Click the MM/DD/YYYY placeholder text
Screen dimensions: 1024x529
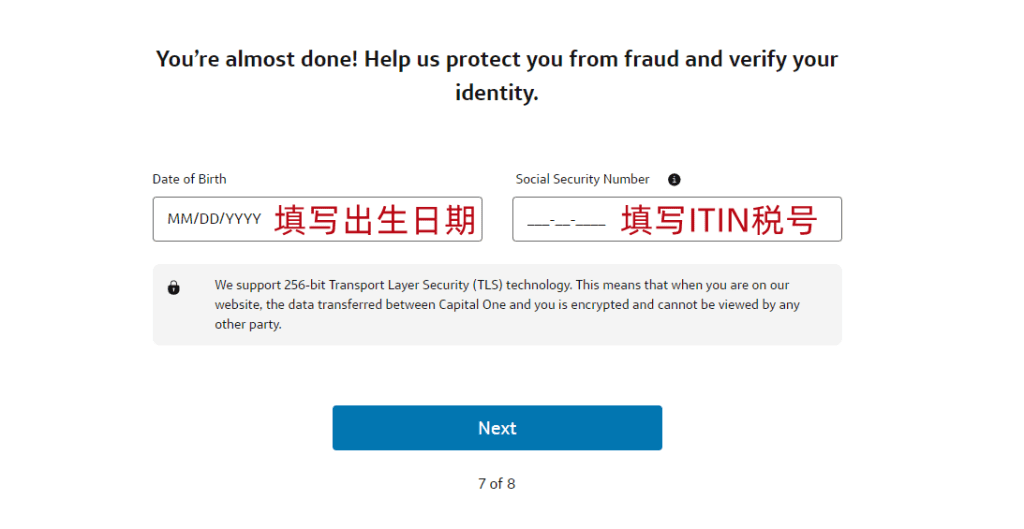214,220
